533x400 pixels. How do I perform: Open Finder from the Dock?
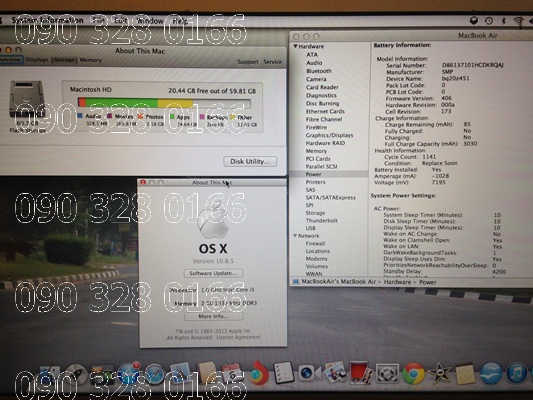click(50, 375)
